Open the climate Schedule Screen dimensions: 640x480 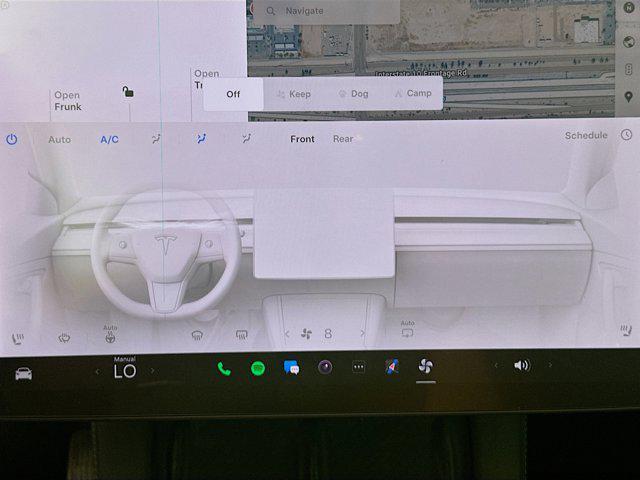586,136
